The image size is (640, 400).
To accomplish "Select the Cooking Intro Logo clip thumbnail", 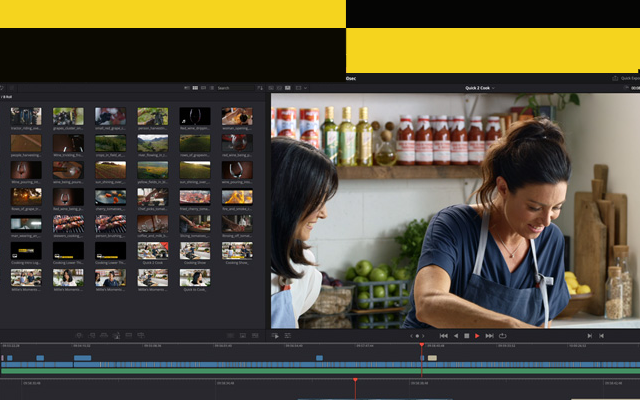I will (26, 251).
